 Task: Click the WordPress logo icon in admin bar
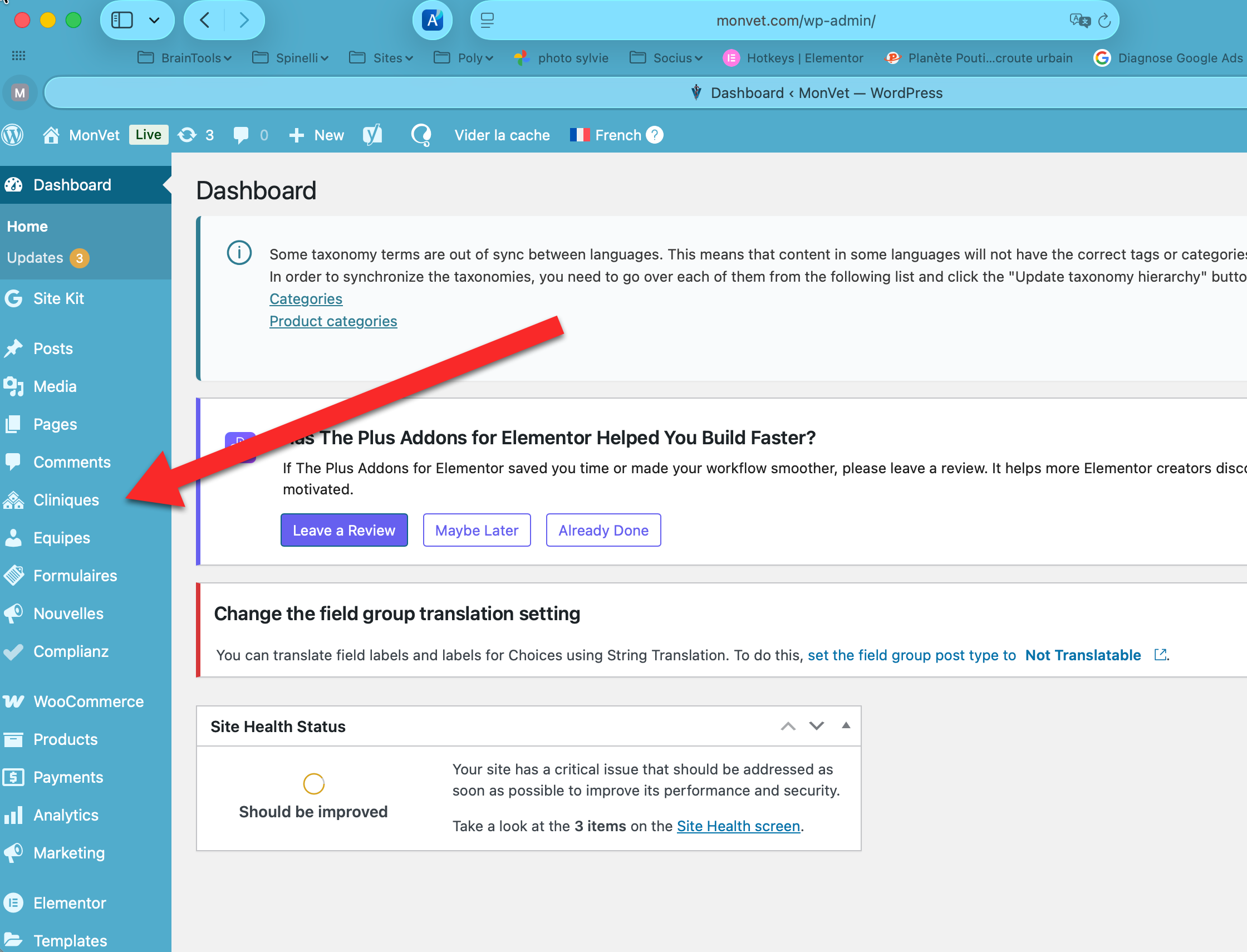click(12, 135)
